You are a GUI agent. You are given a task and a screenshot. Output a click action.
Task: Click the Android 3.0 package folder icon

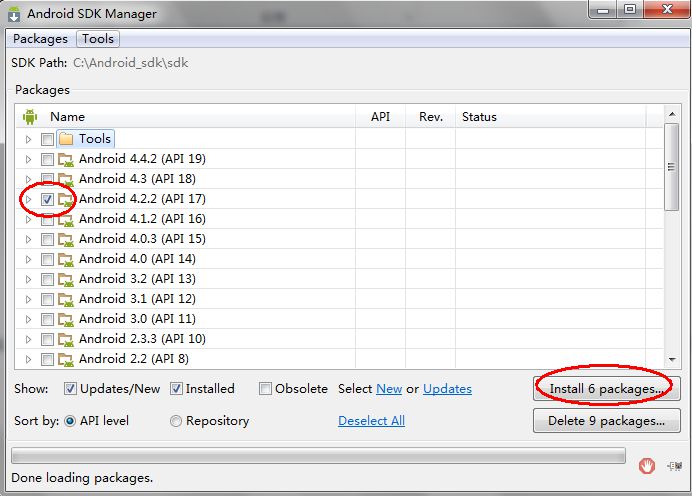coord(66,319)
